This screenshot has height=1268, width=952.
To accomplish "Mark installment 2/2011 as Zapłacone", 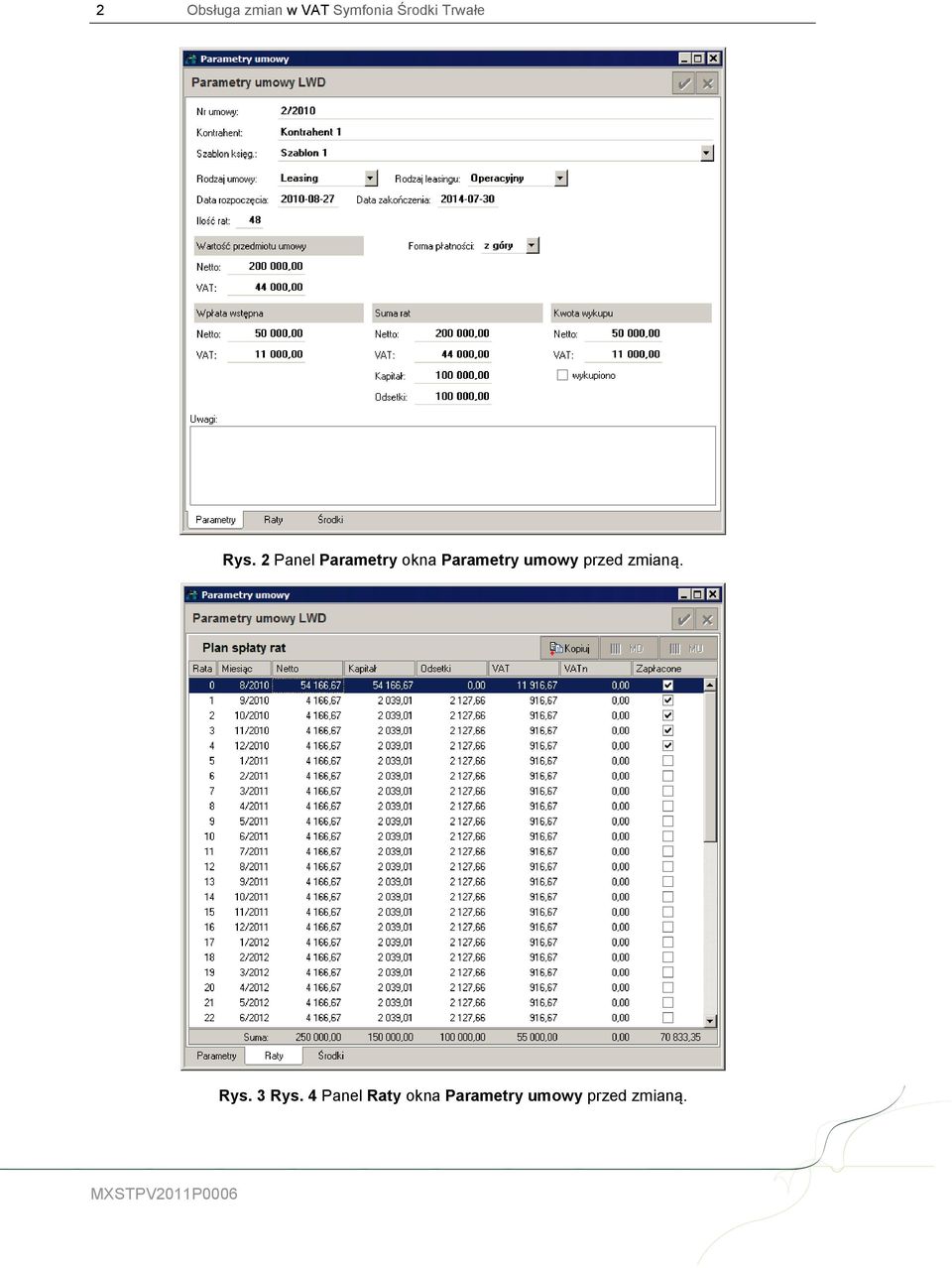I will 667,776.
